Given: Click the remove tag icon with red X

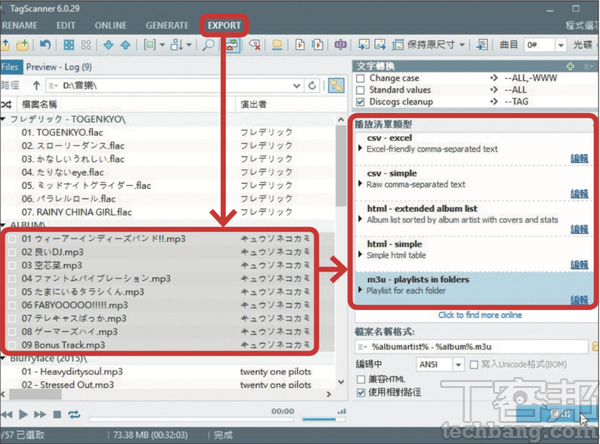Looking at the screenshot, I should (255, 45).
